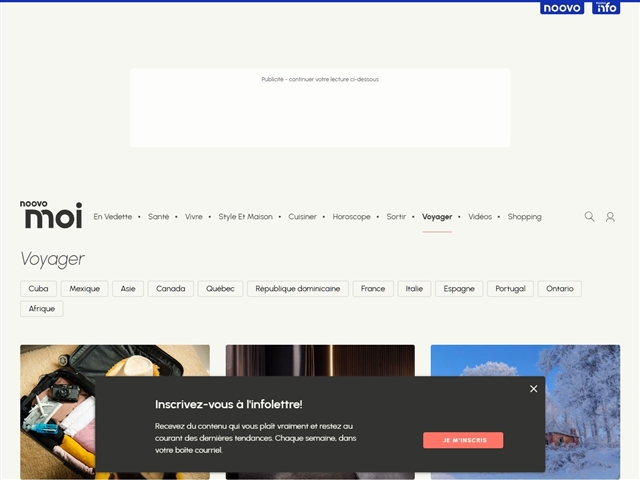
Task: Open the Noovo logo link at top
Action: tap(562, 8)
